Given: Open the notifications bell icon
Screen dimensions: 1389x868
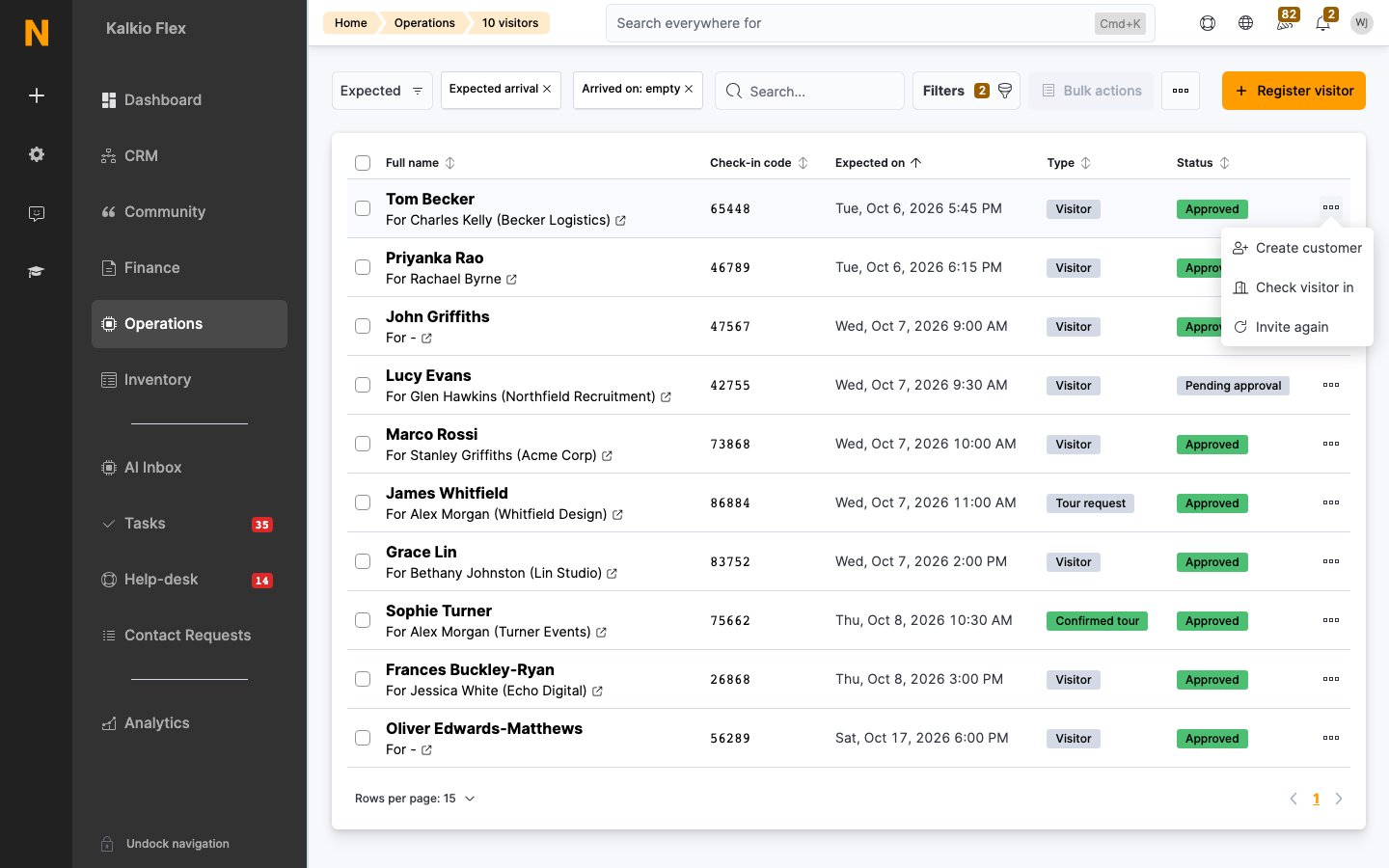Looking at the screenshot, I should tap(1323, 23).
